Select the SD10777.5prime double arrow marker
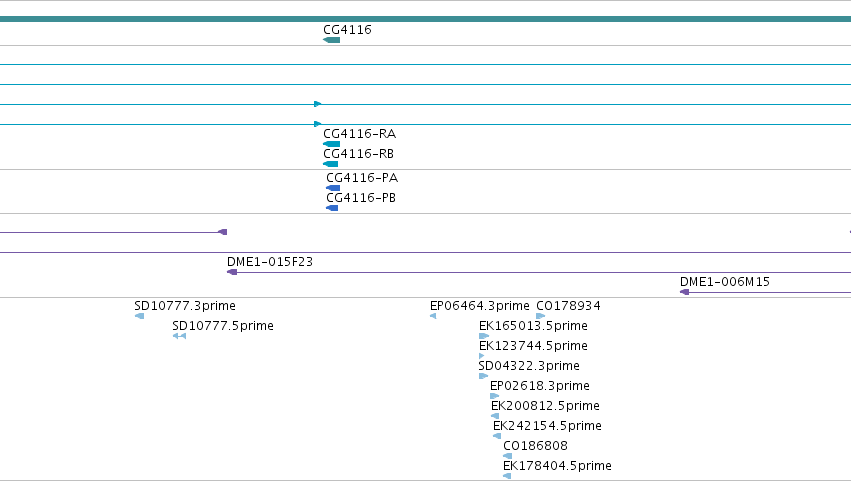The width and height of the screenshot is (851, 481). pyautogui.click(x=180, y=336)
